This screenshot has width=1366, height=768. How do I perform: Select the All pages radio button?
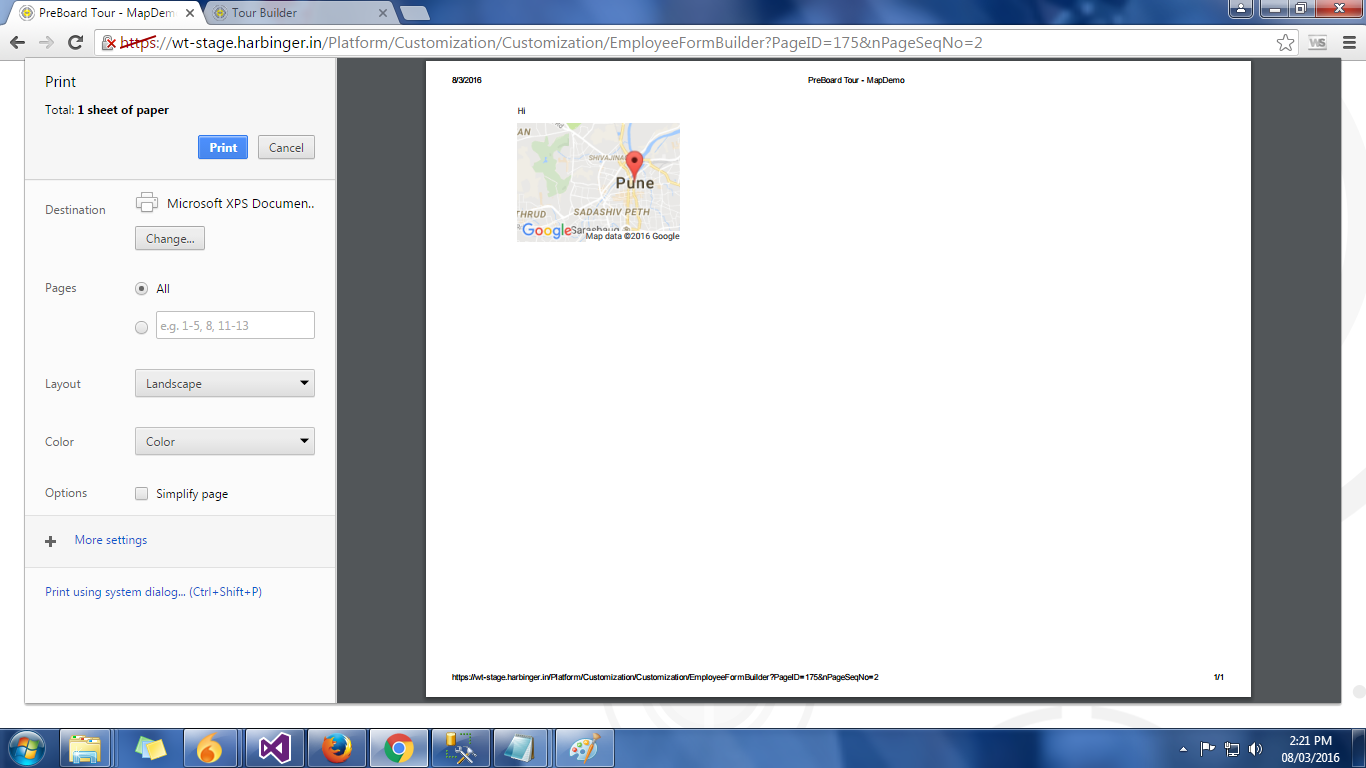point(142,289)
